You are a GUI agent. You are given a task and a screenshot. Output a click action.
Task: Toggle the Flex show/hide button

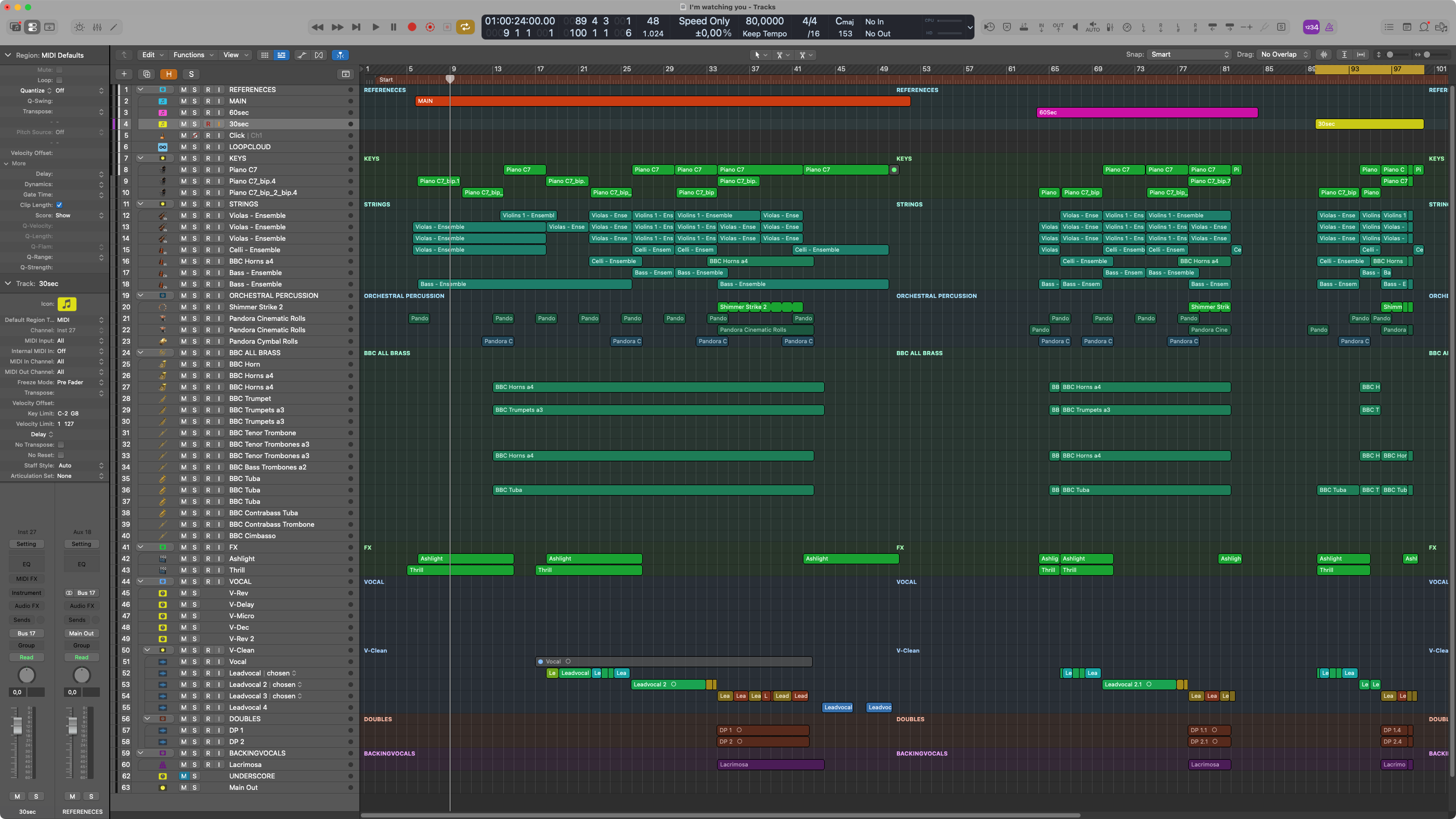pyautogui.click(x=319, y=55)
